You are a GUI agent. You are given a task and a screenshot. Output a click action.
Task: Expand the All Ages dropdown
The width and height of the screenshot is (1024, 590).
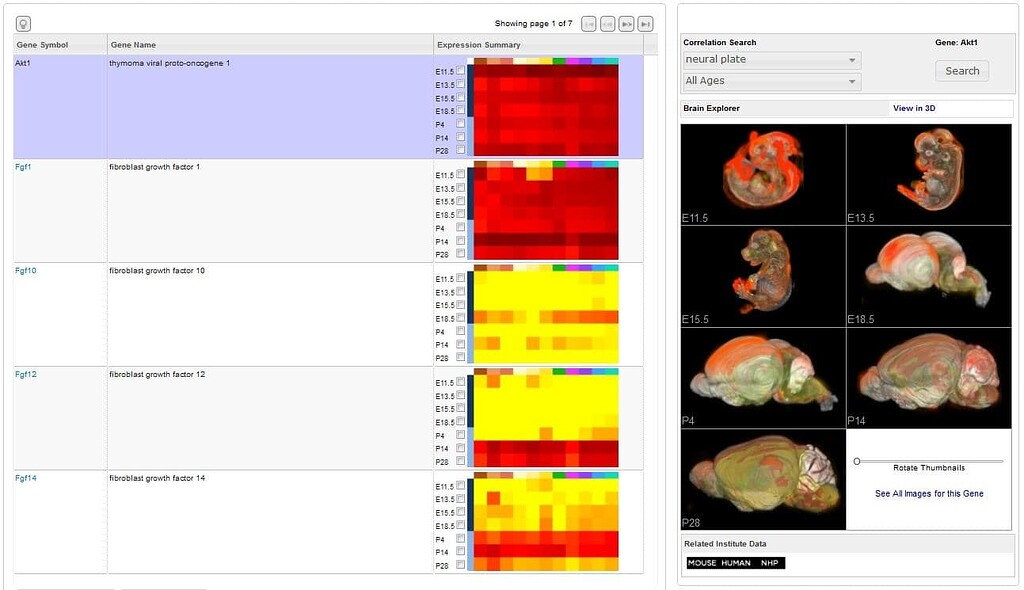[770, 81]
